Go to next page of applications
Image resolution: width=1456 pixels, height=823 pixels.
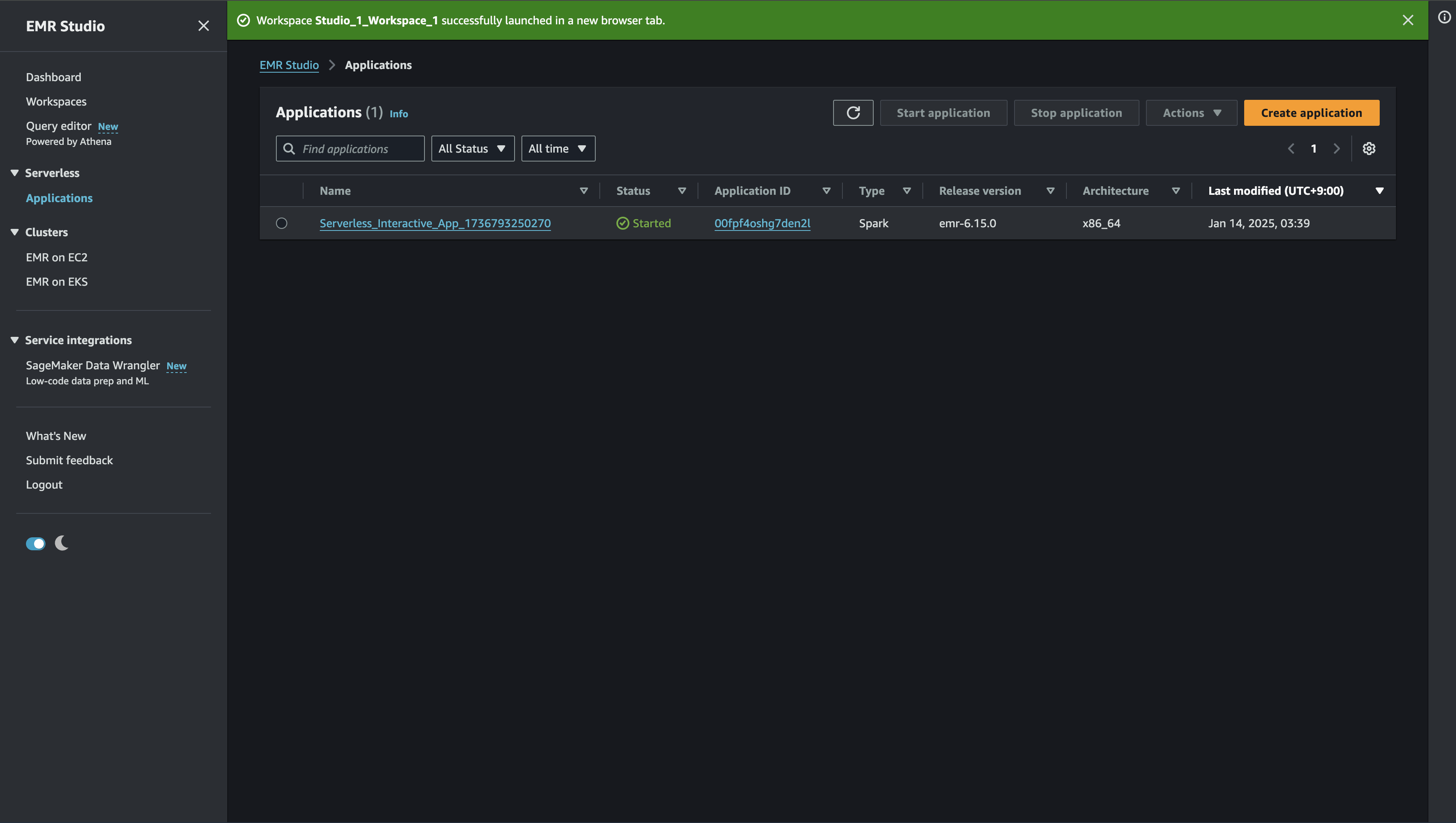(1337, 149)
